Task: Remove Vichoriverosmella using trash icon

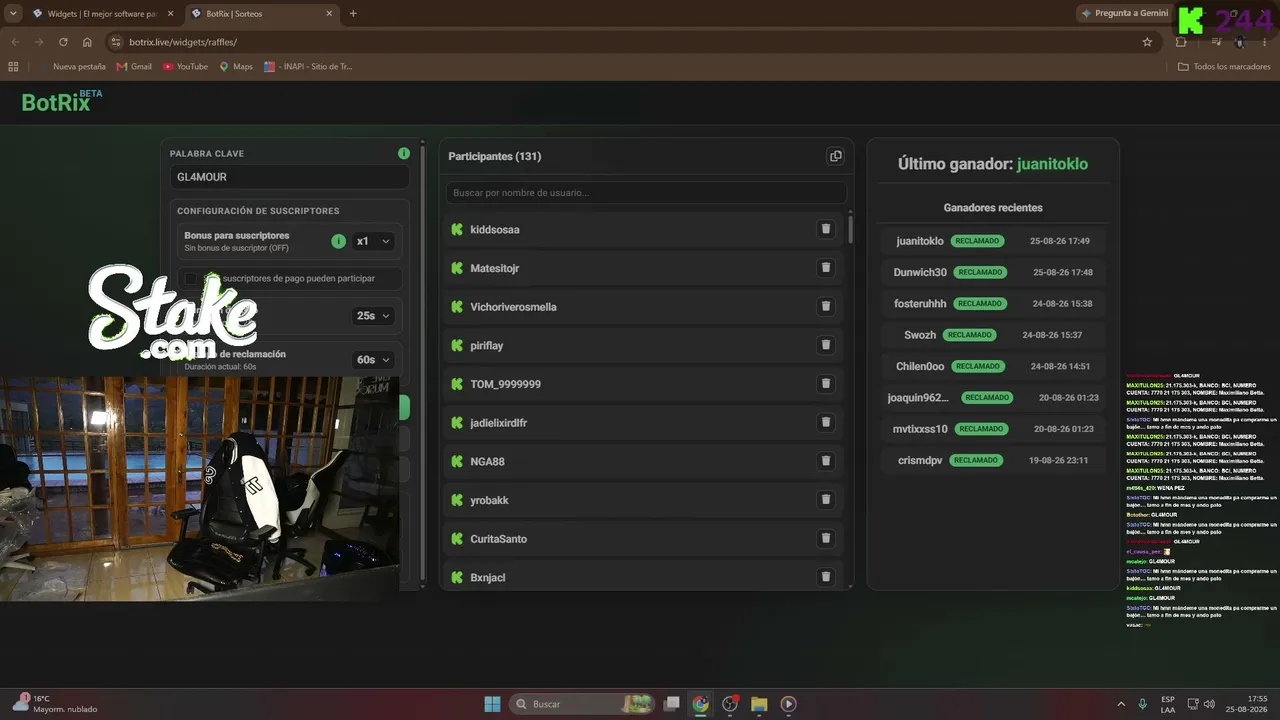Action: [826, 306]
